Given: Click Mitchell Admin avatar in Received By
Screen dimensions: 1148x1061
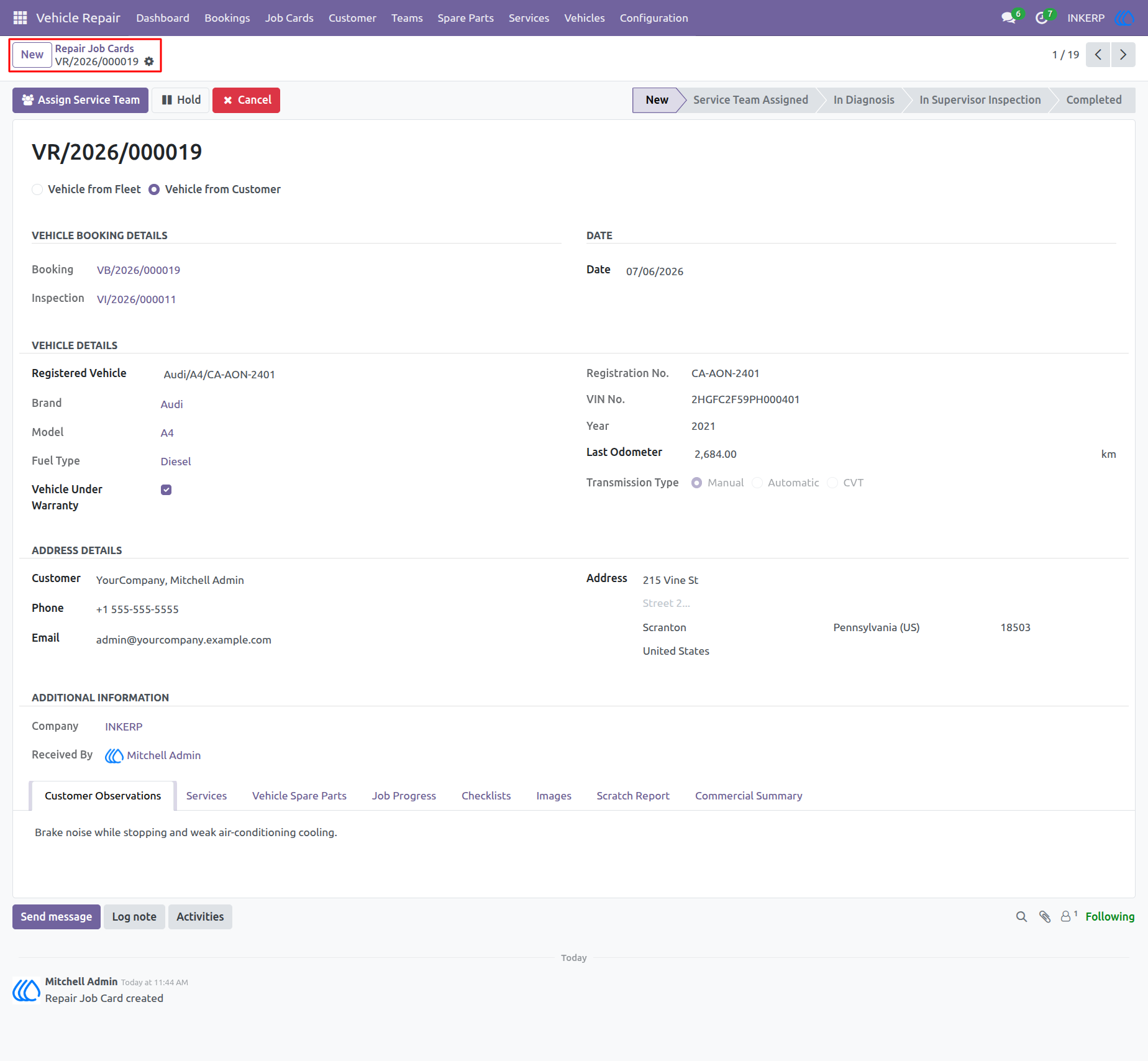Looking at the screenshot, I should (x=114, y=755).
